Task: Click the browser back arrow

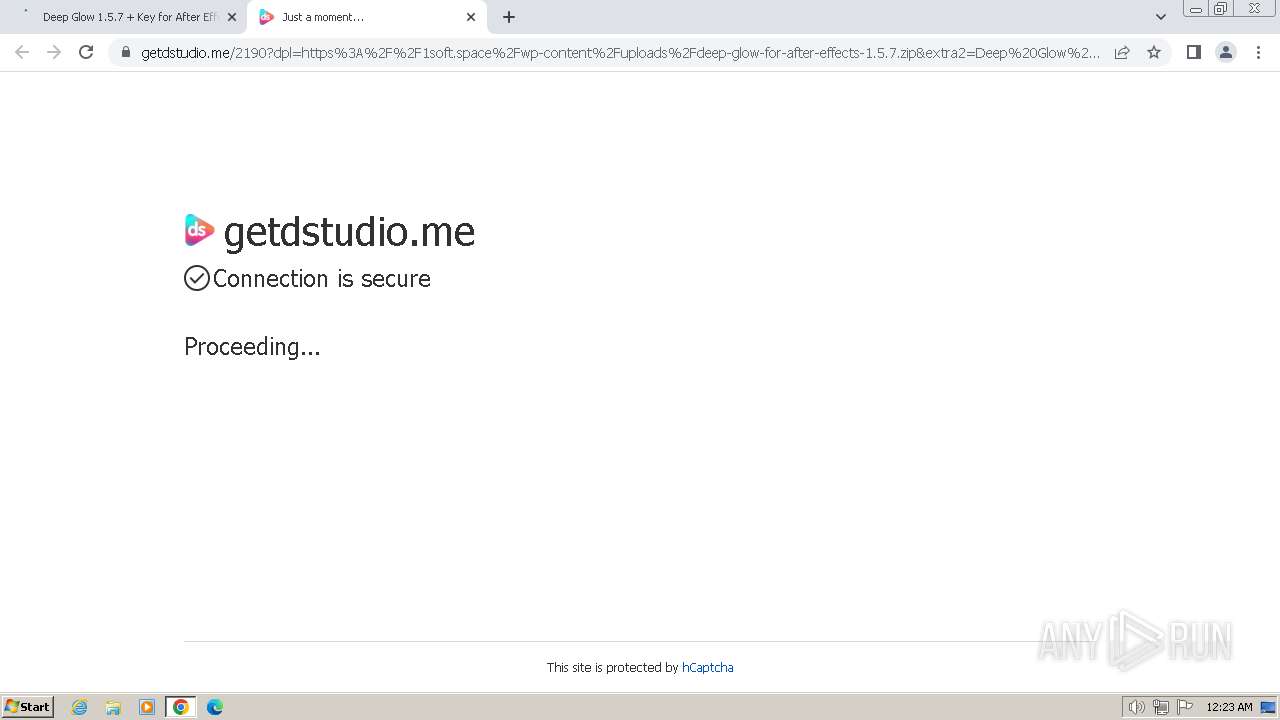Action: 22,52
